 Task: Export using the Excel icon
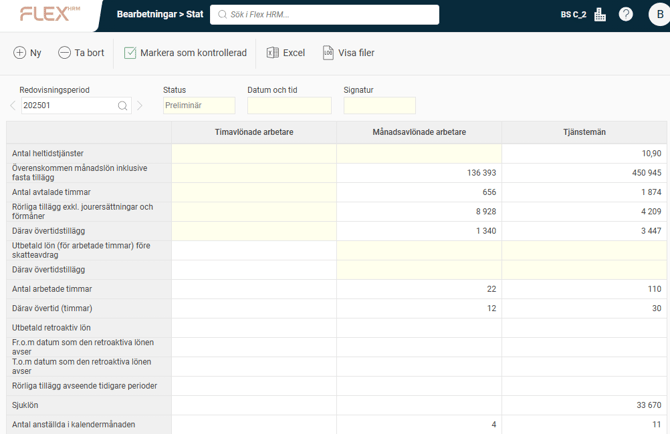tap(273, 53)
